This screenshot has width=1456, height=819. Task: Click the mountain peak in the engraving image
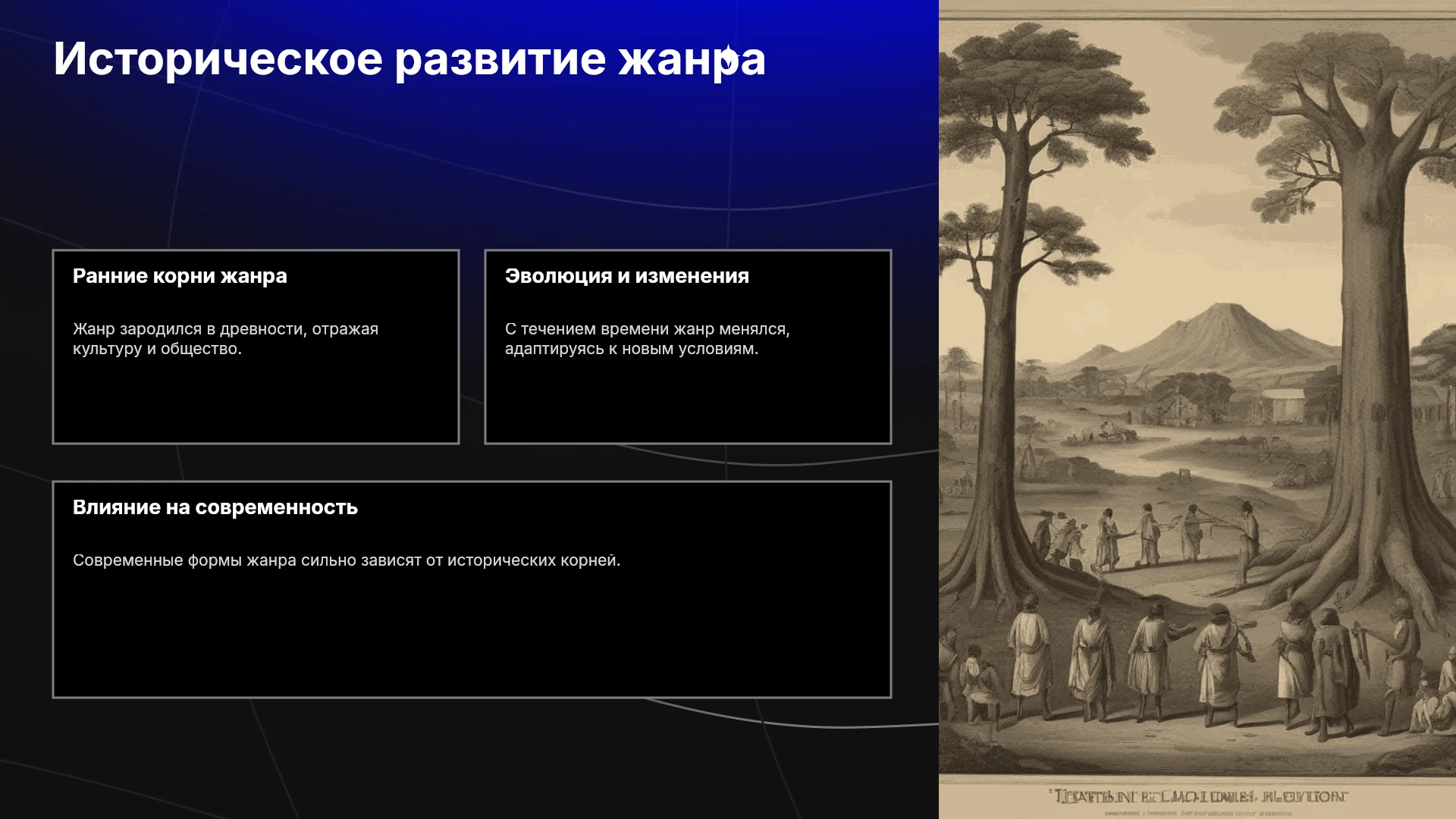pos(1225,309)
